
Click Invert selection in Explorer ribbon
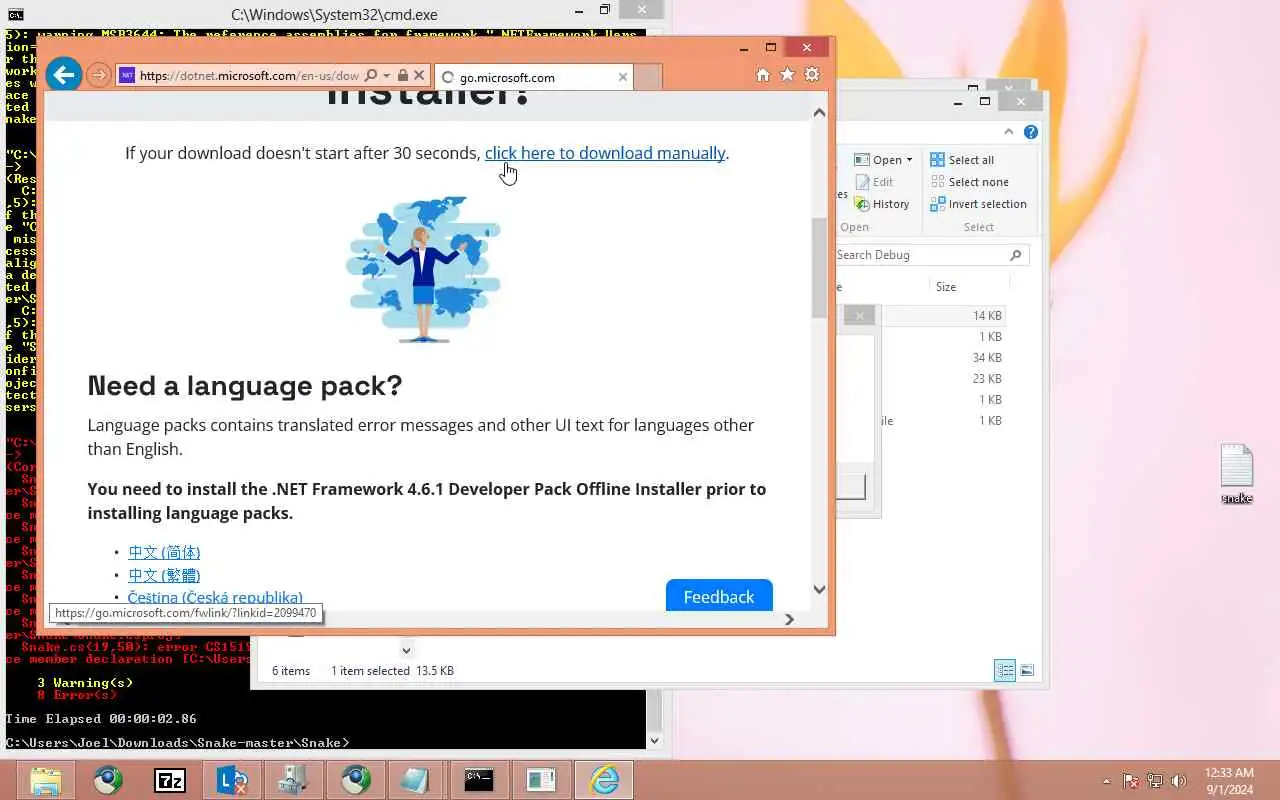tap(978, 204)
